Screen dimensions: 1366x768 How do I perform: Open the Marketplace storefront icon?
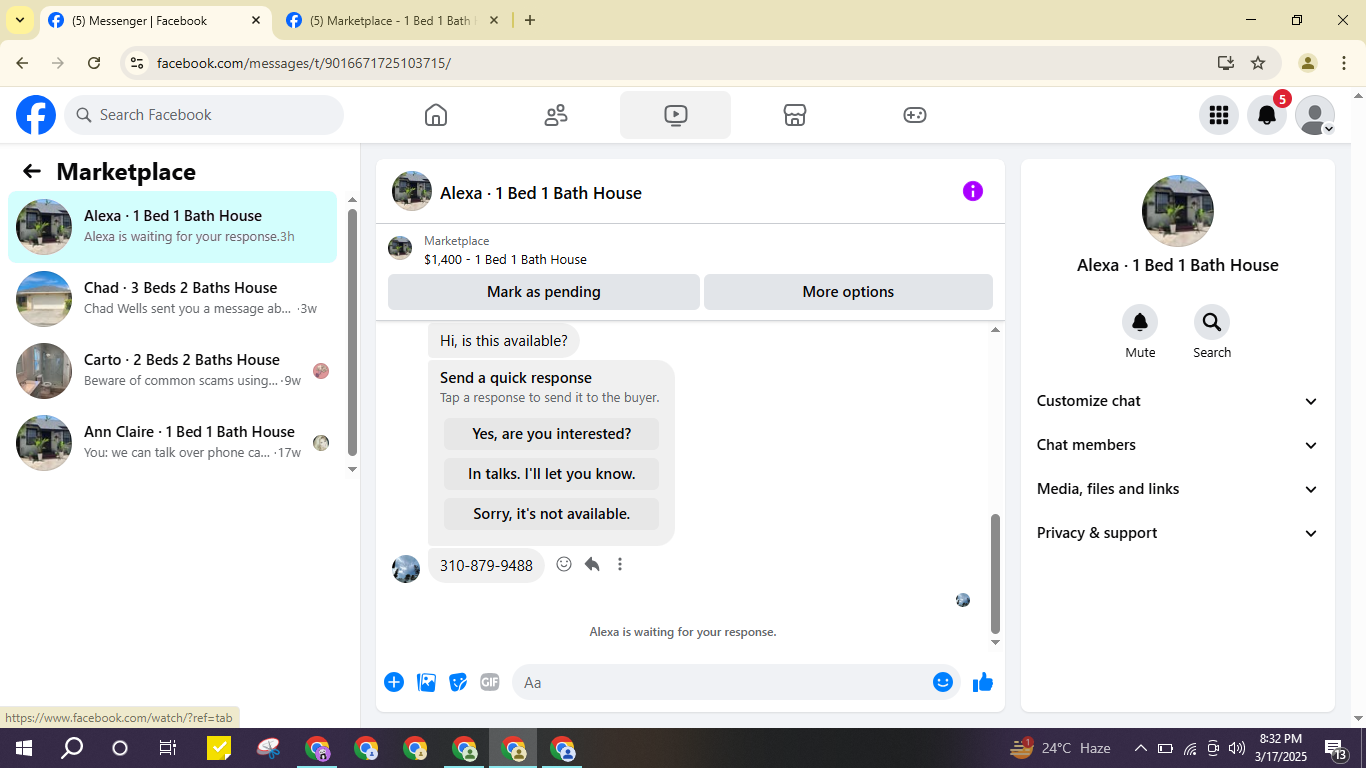pos(795,115)
